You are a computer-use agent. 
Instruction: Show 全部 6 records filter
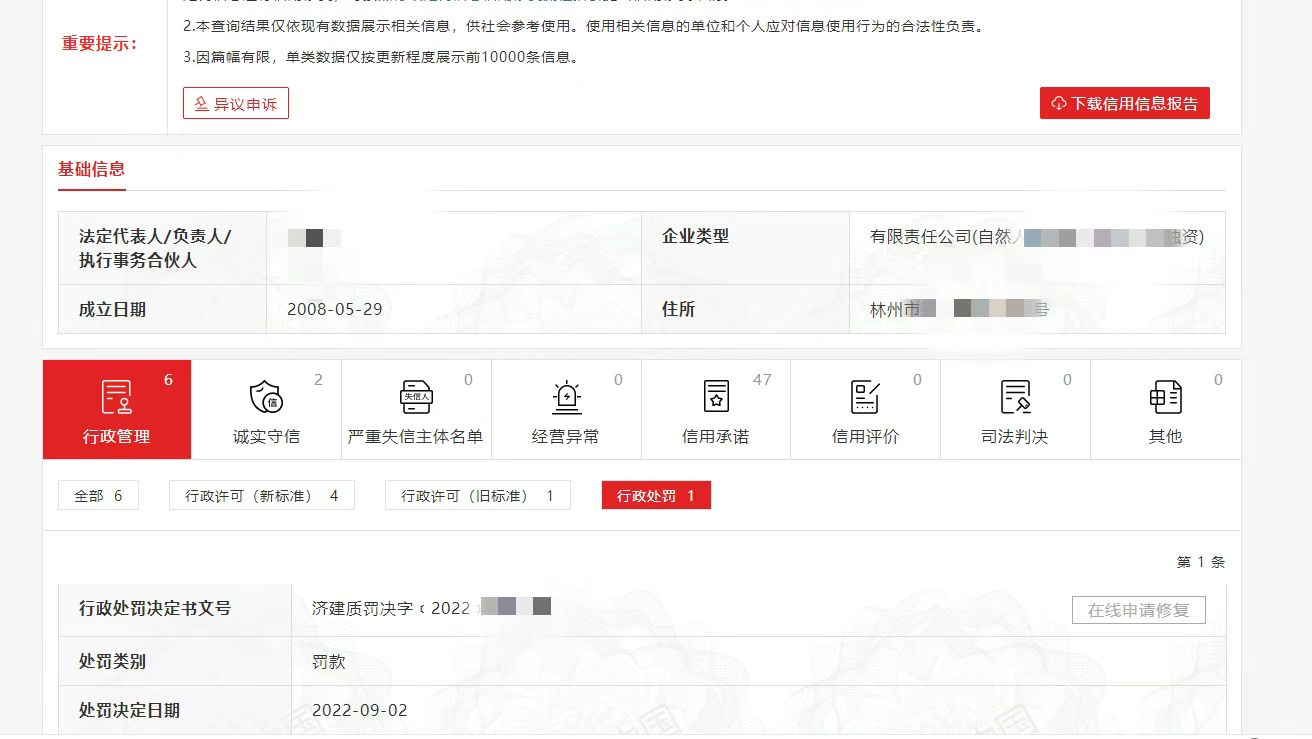point(98,496)
